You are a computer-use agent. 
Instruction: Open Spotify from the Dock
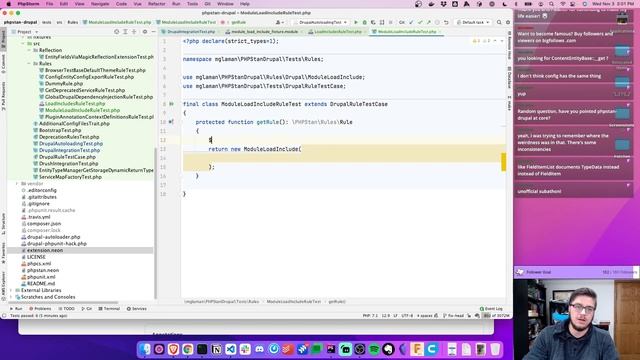(374, 349)
